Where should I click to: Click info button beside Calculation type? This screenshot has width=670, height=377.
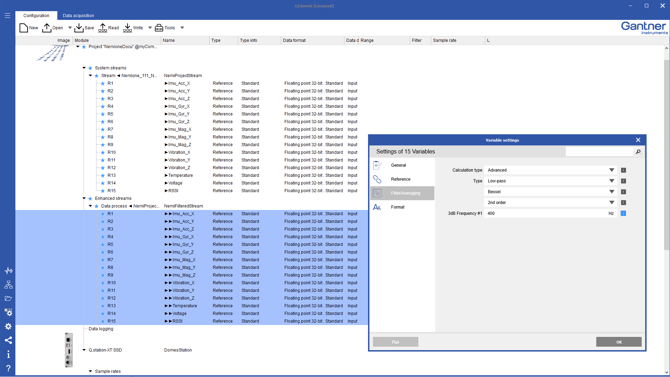[x=623, y=170]
